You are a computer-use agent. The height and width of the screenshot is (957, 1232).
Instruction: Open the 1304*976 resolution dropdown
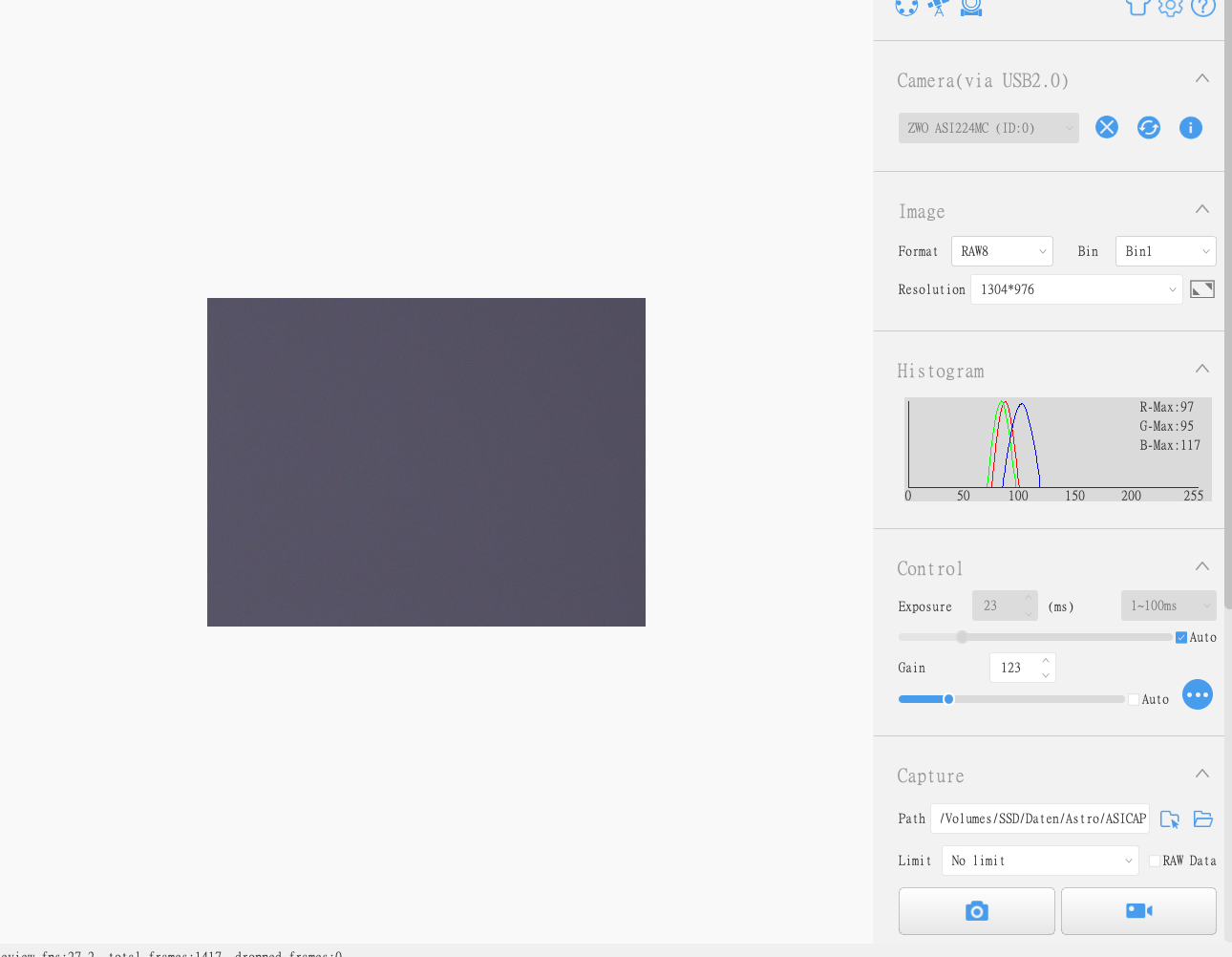click(1076, 289)
